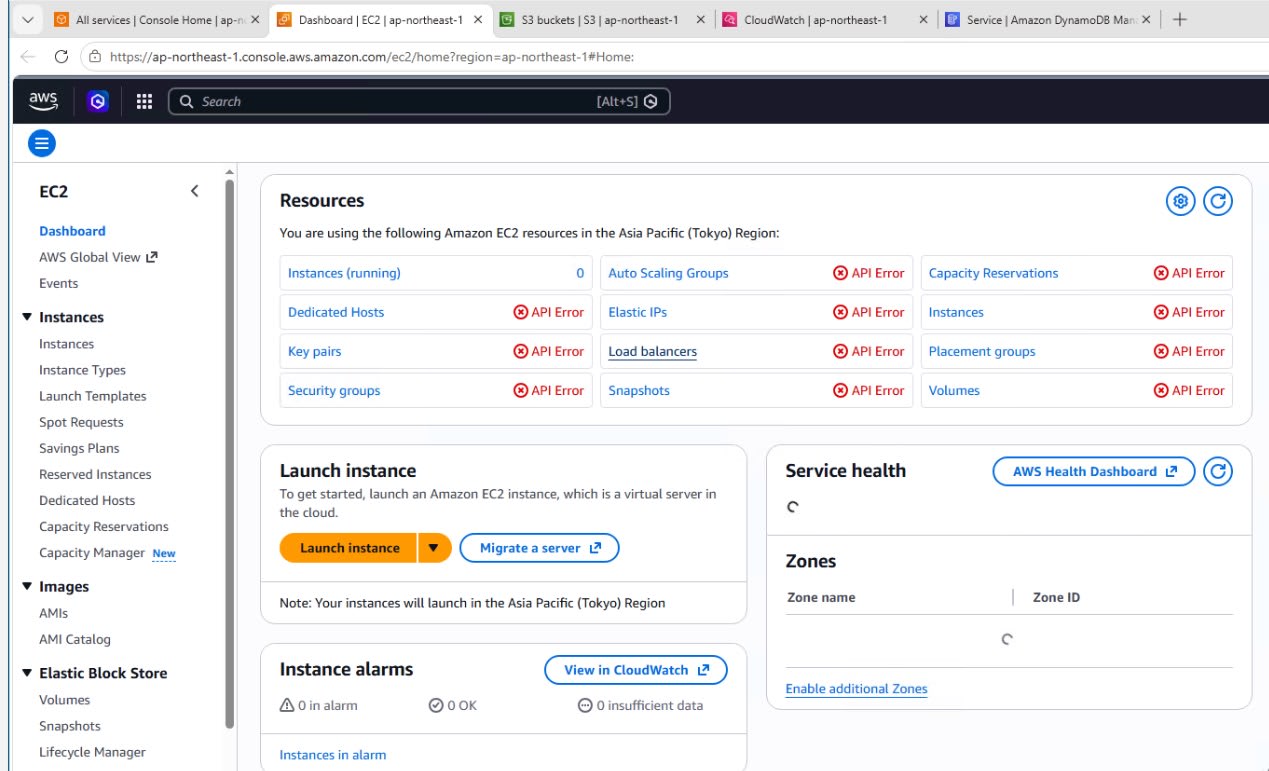Viewport: 1269px width, 771px height.
Task: Close the DynamoDB browser tab
Action: click(1146, 19)
